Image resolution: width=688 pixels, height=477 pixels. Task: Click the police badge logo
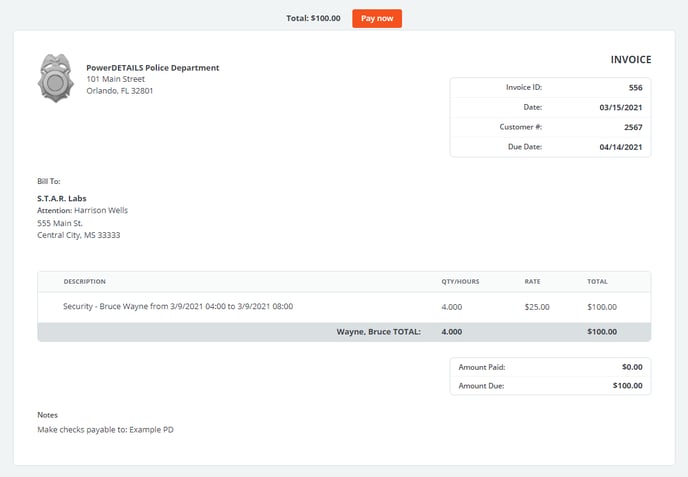coord(56,79)
